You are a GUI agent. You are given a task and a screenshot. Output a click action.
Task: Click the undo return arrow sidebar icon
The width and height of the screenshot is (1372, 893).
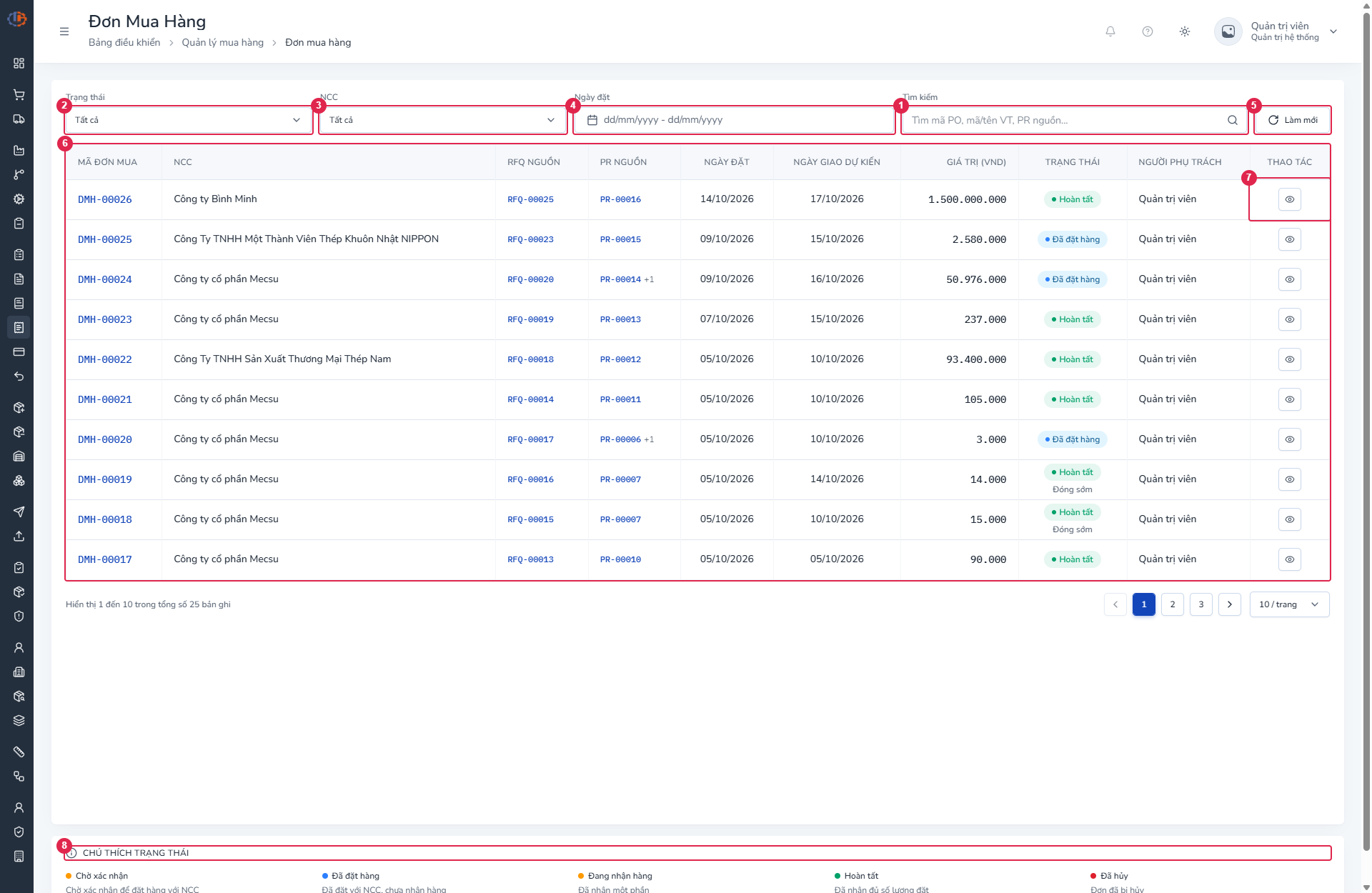[19, 376]
